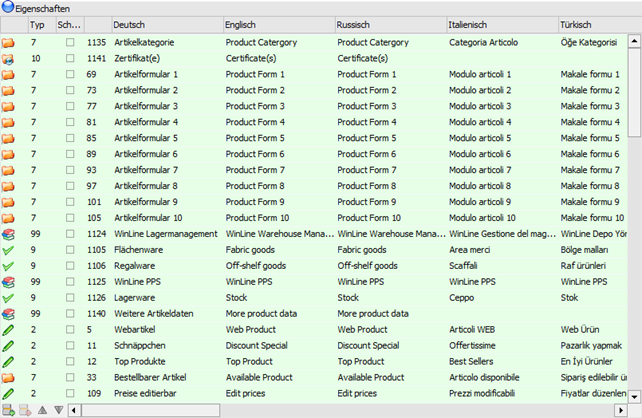642x418 pixels.
Task: Click the books icon of WinLine Lagermanagement row
Action: tap(9, 234)
